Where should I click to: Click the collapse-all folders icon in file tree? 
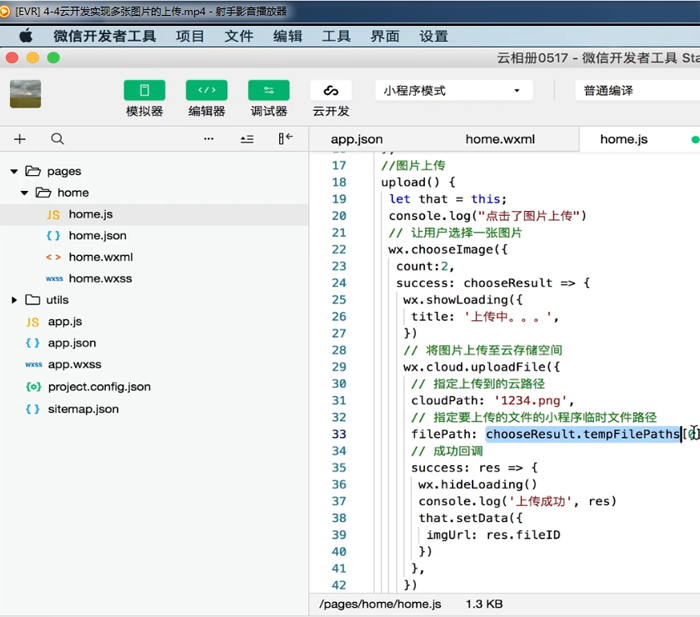point(247,139)
